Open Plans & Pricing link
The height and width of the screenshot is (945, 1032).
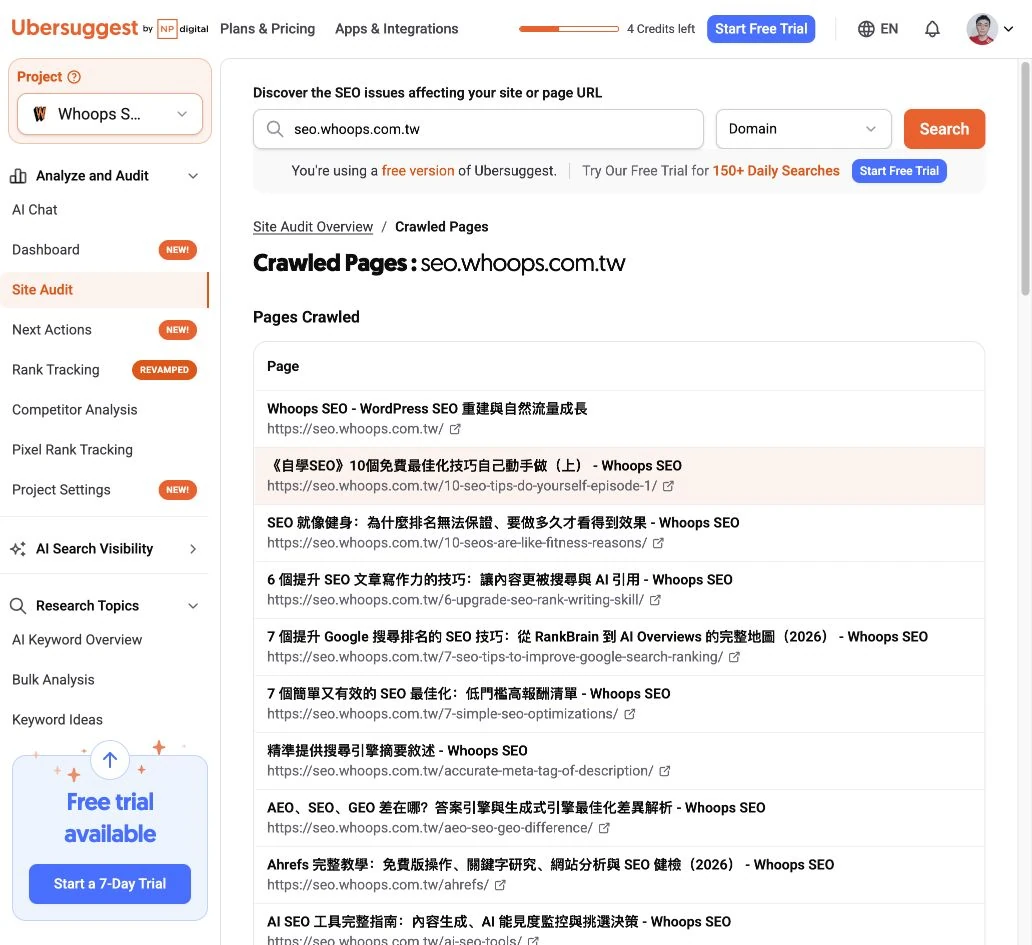click(x=267, y=29)
